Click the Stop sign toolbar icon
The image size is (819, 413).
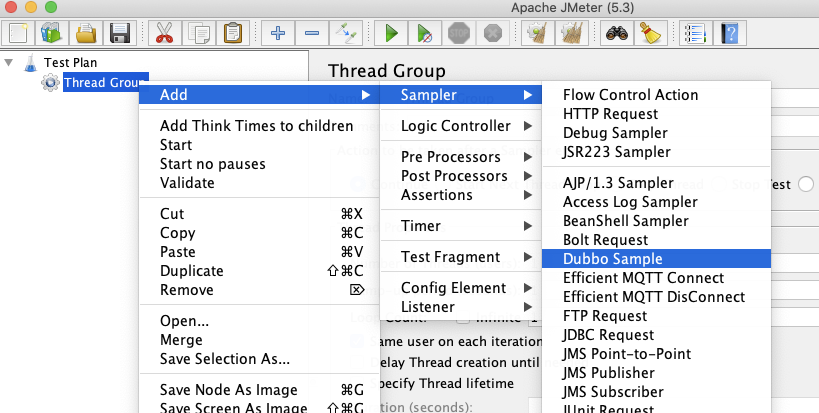[459, 33]
